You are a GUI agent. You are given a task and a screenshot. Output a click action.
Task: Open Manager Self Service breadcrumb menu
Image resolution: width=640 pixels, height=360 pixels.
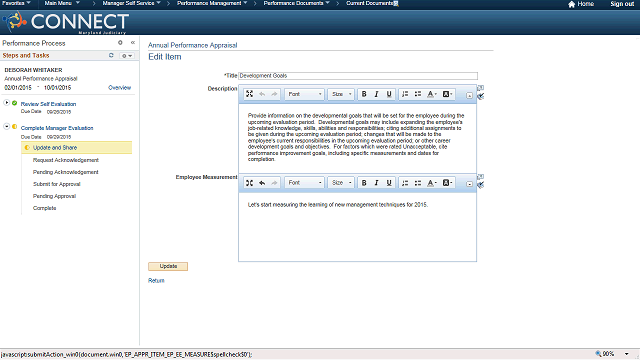point(131,3)
